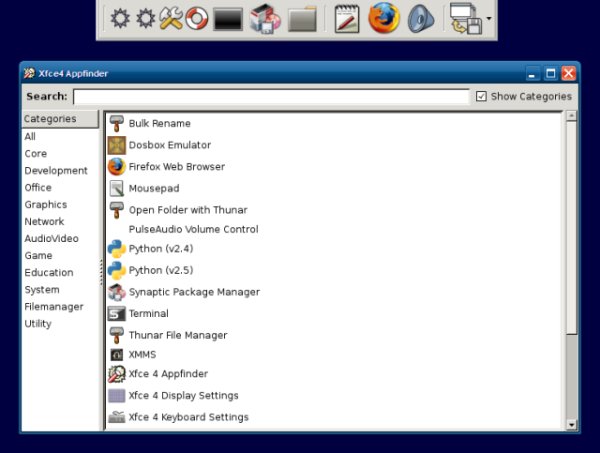Image resolution: width=600 pixels, height=453 pixels.
Task: Click the Appfinder title bar icon
Action: click(x=29, y=73)
